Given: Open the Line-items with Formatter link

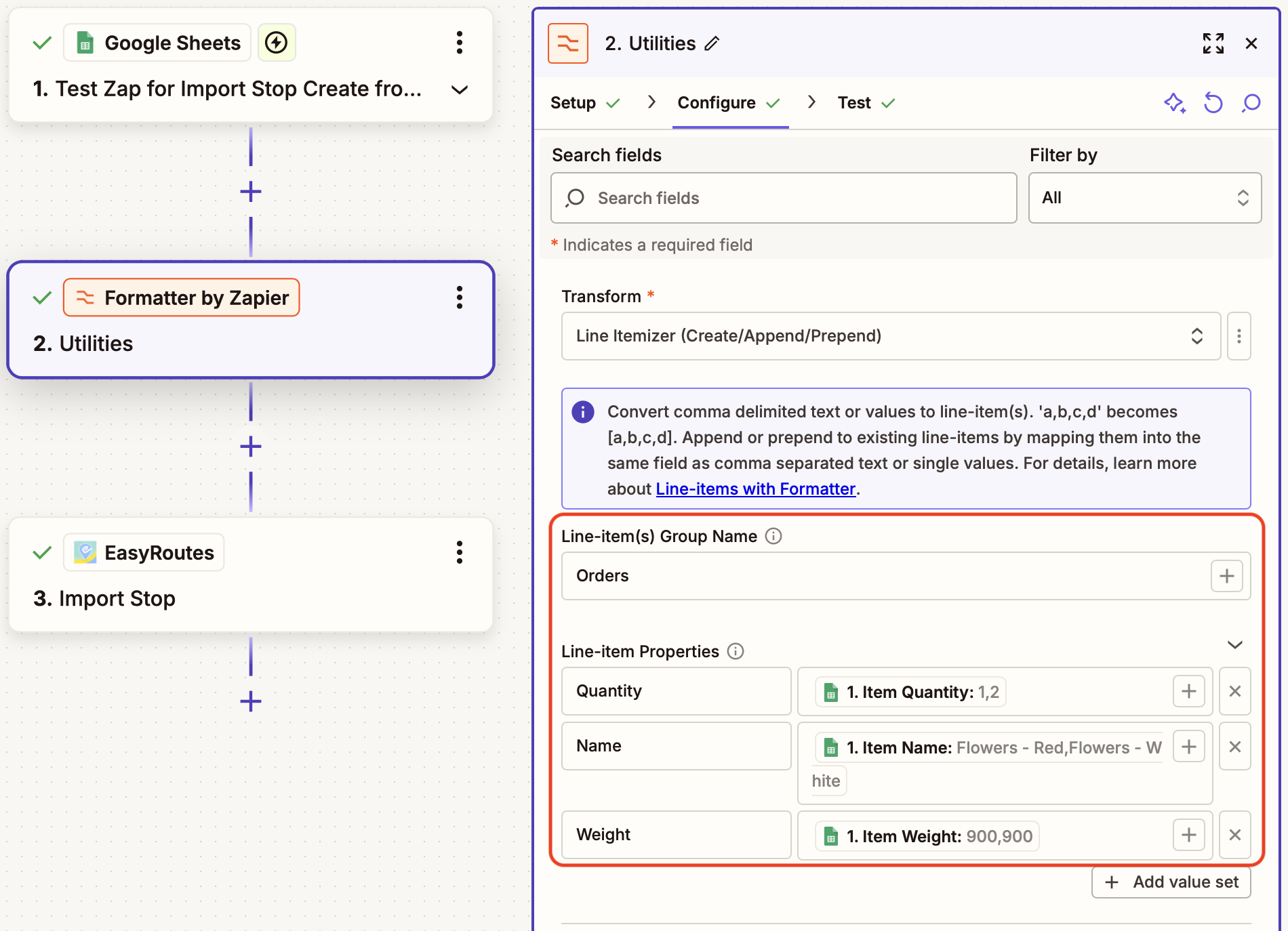Looking at the screenshot, I should [756, 489].
